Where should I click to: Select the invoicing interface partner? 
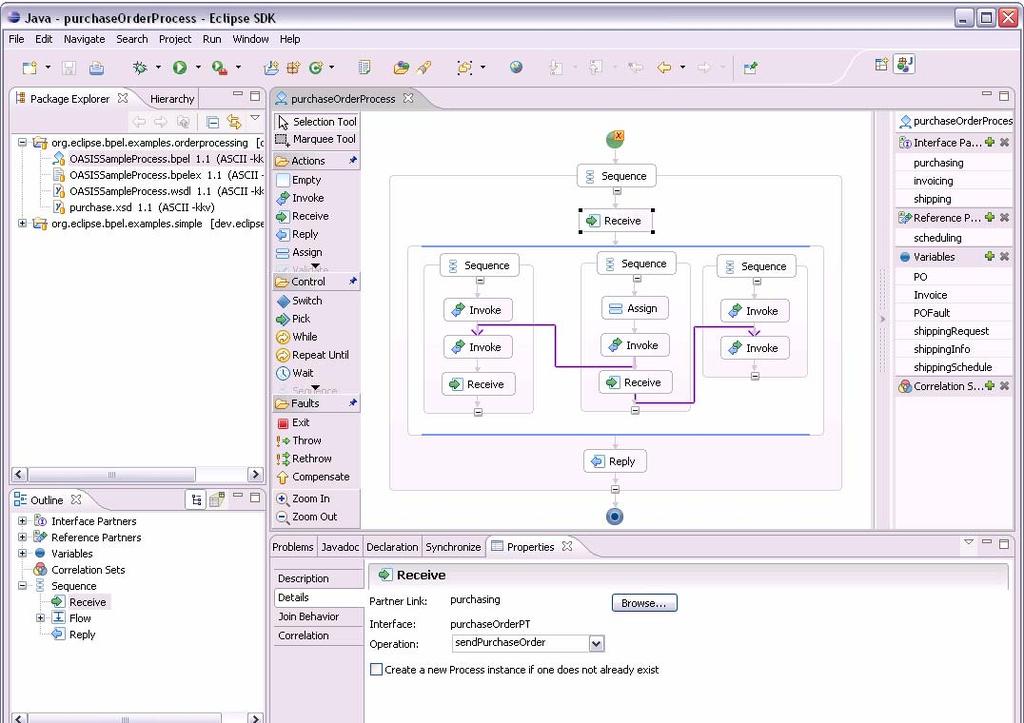[933, 181]
